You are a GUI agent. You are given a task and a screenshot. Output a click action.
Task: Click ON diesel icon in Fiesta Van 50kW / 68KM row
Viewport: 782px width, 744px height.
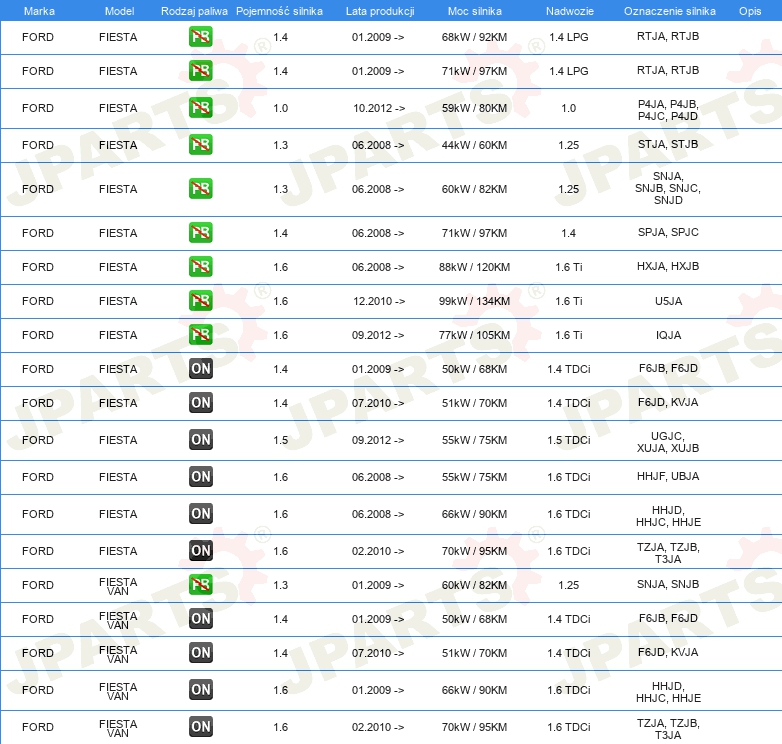tap(200, 618)
